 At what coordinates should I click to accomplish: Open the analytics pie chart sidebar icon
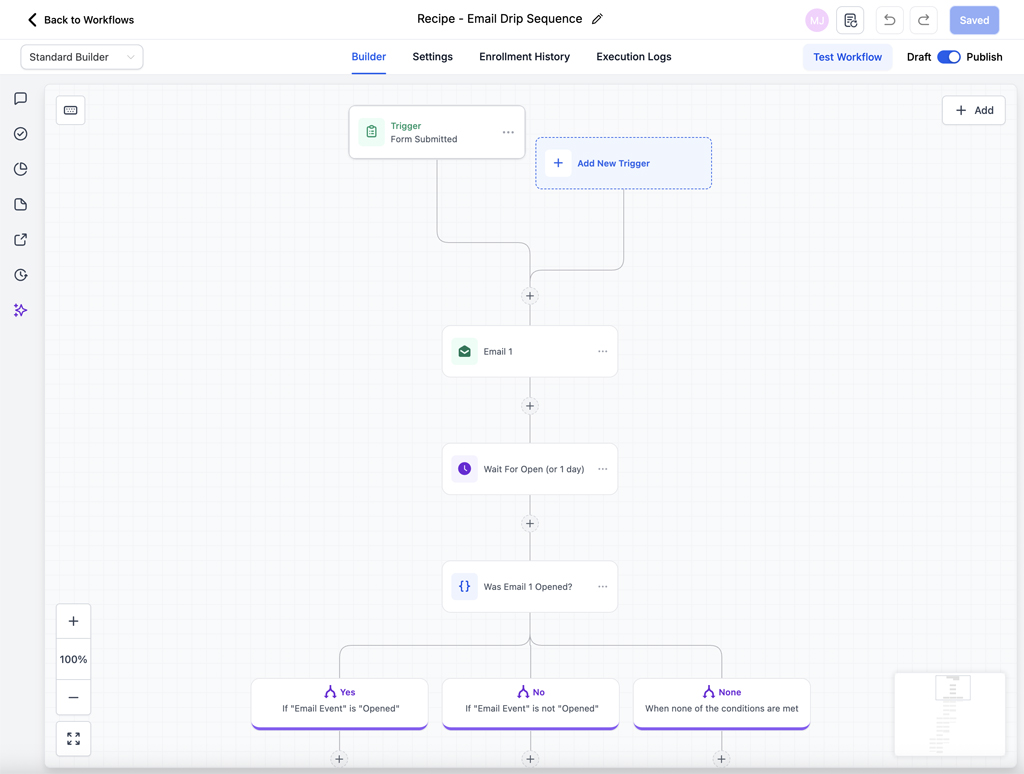point(20,169)
